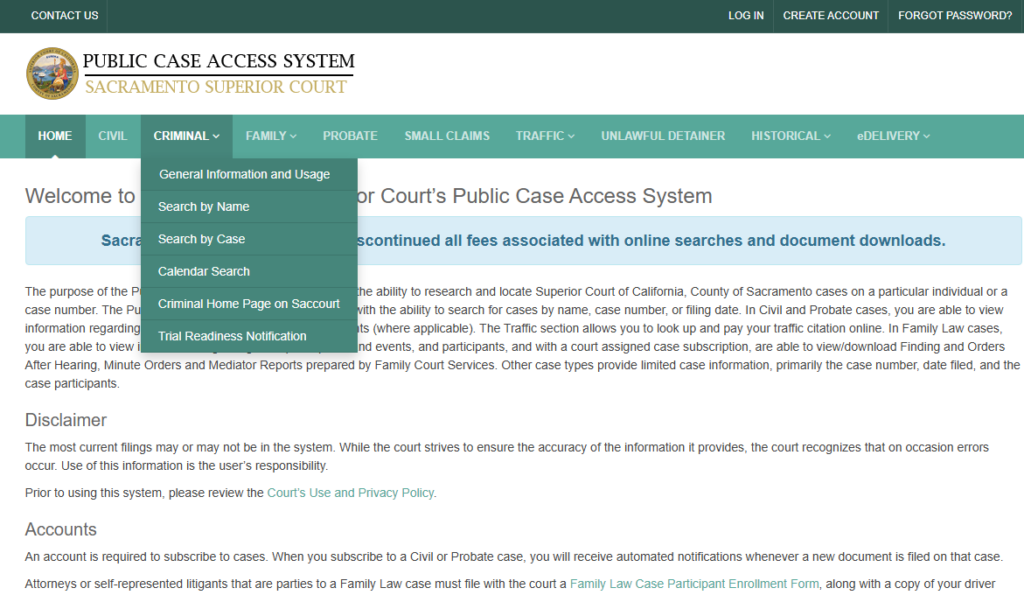Choose Trial Readiness Notification option
1024x595 pixels.
pos(232,336)
